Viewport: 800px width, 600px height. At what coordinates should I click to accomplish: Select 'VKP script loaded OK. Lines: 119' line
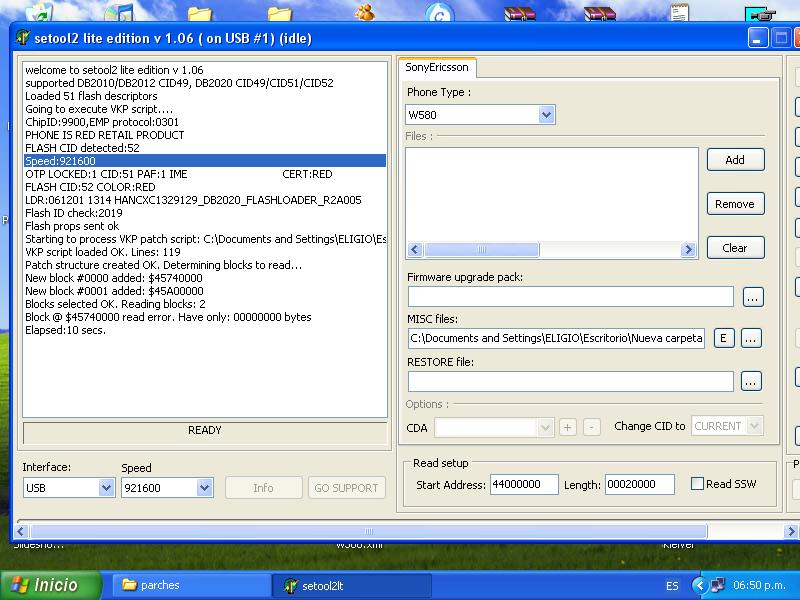click(x=103, y=252)
